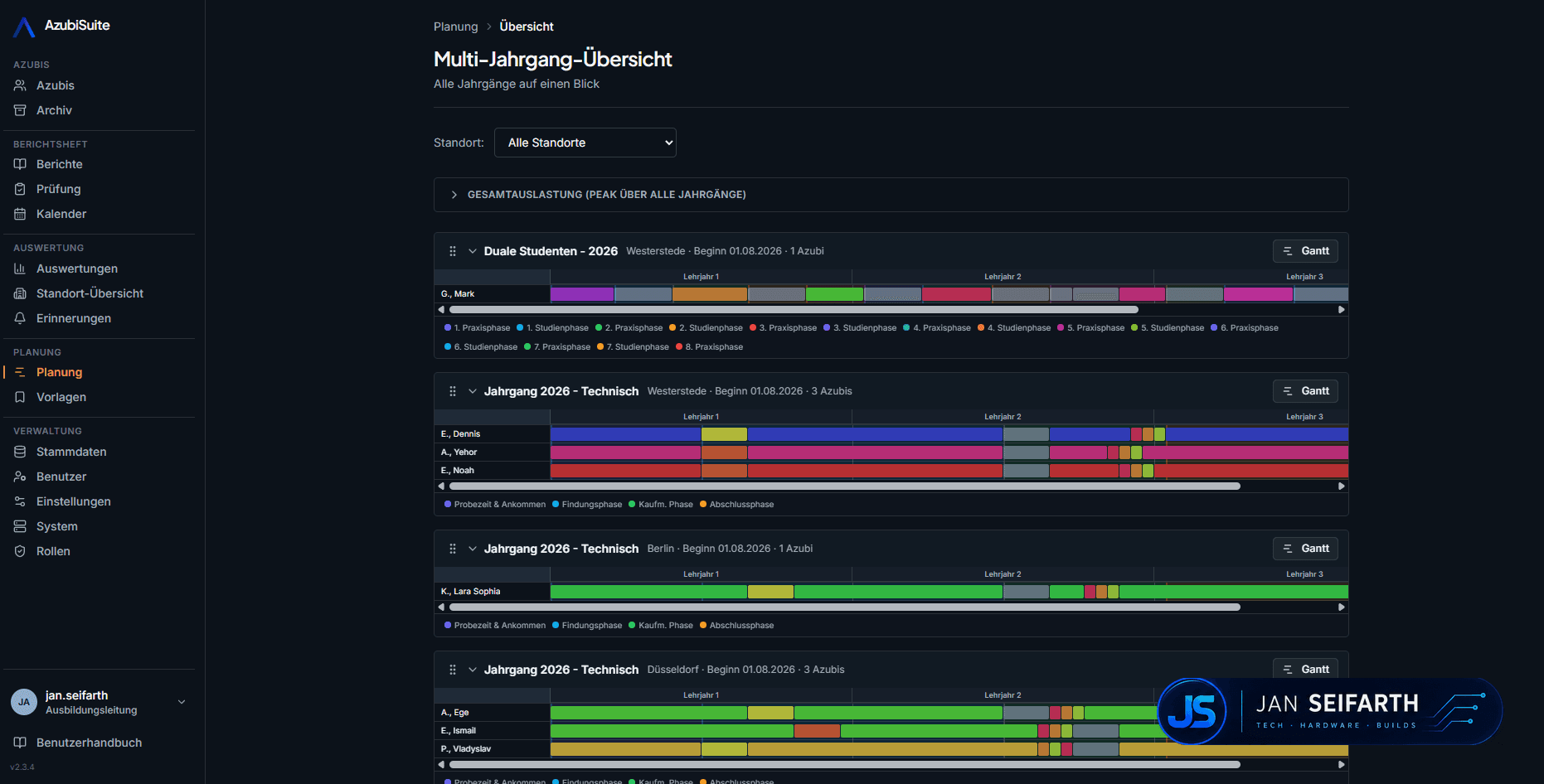Open the Vorlagen sidebar entry
Screen dimensions: 1544x784
click(99, 397)
